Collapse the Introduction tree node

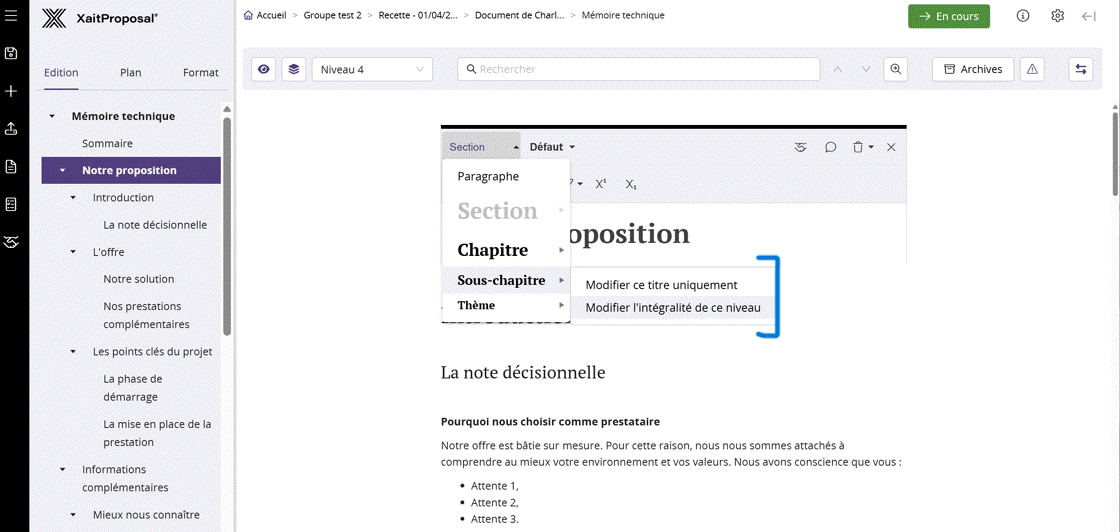[x=73, y=198]
